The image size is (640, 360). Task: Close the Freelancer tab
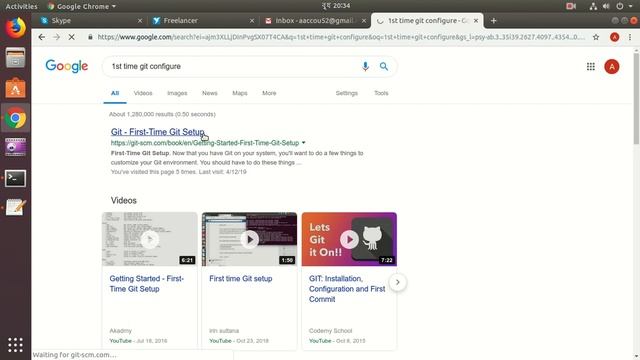coord(252,20)
